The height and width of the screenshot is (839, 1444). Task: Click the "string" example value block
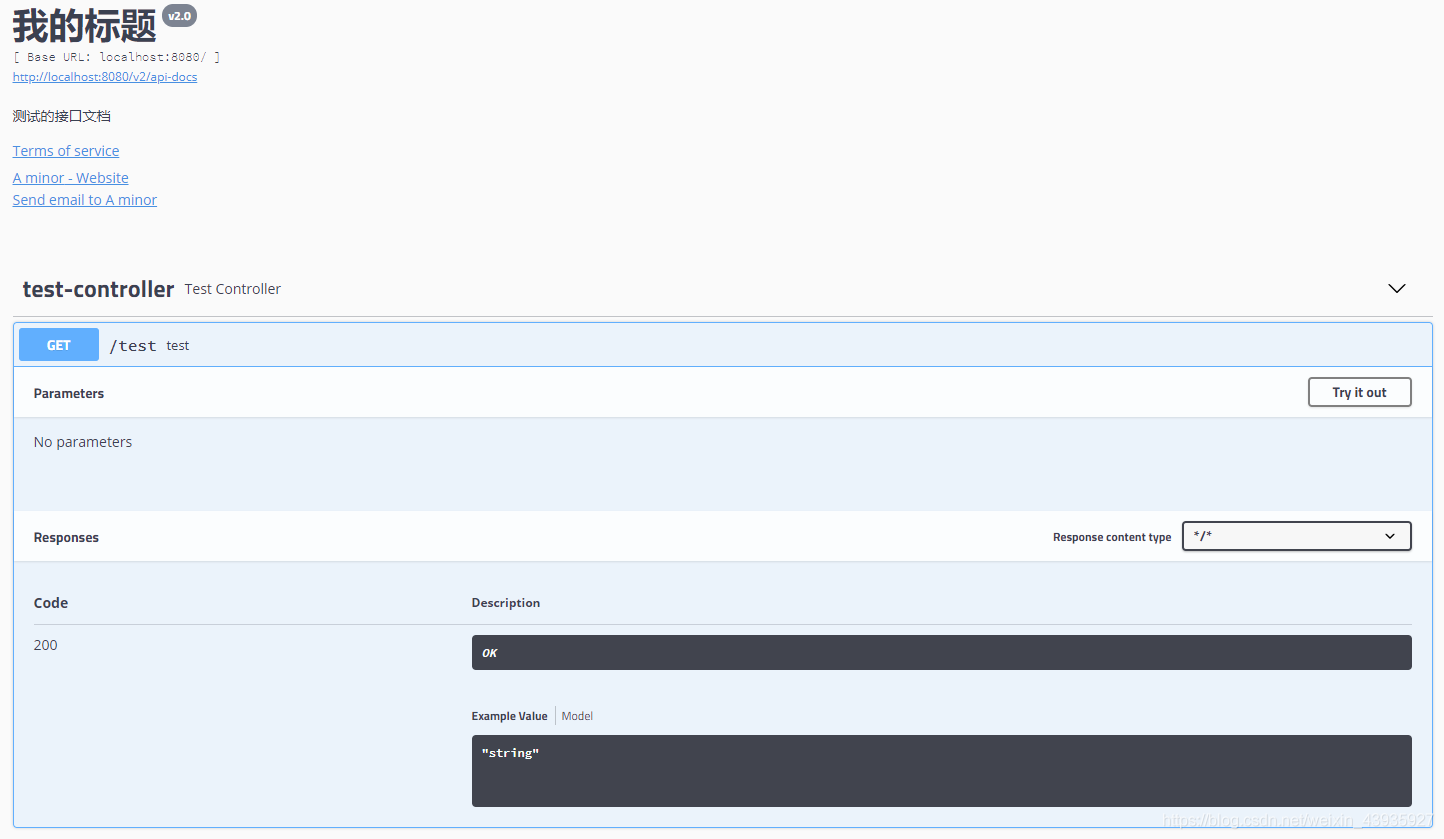click(941, 770)
